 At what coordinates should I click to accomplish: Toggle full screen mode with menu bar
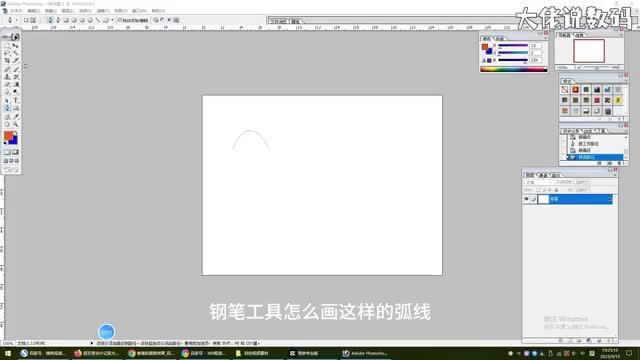pyautogui.click(x=11, y=161)
